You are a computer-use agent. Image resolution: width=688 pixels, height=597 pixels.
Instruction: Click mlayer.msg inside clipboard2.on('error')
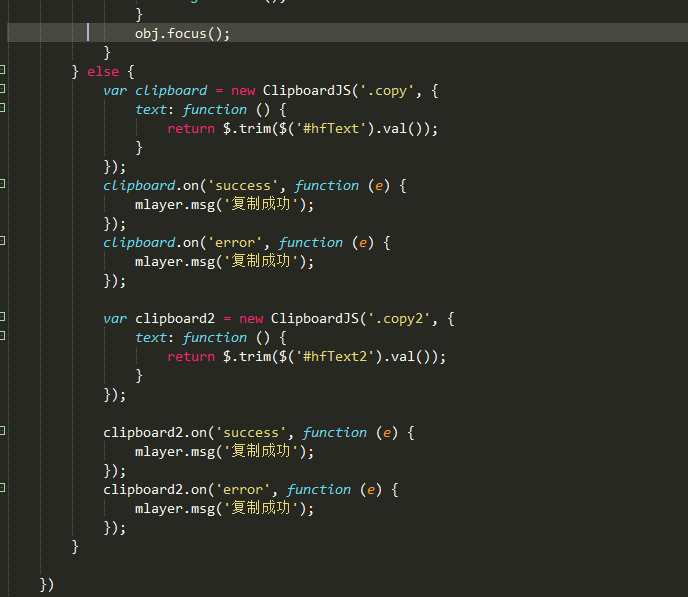(x=175, y=509)
